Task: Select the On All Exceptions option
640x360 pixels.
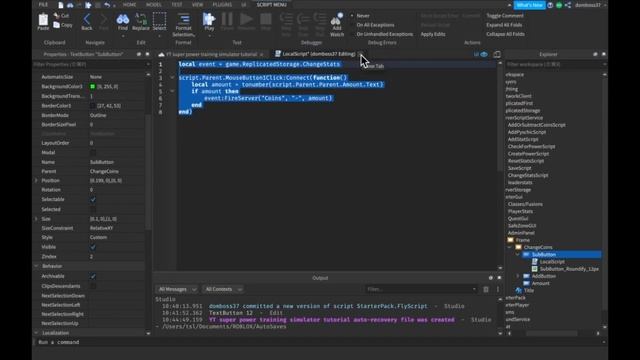Action: click(372, 25)
